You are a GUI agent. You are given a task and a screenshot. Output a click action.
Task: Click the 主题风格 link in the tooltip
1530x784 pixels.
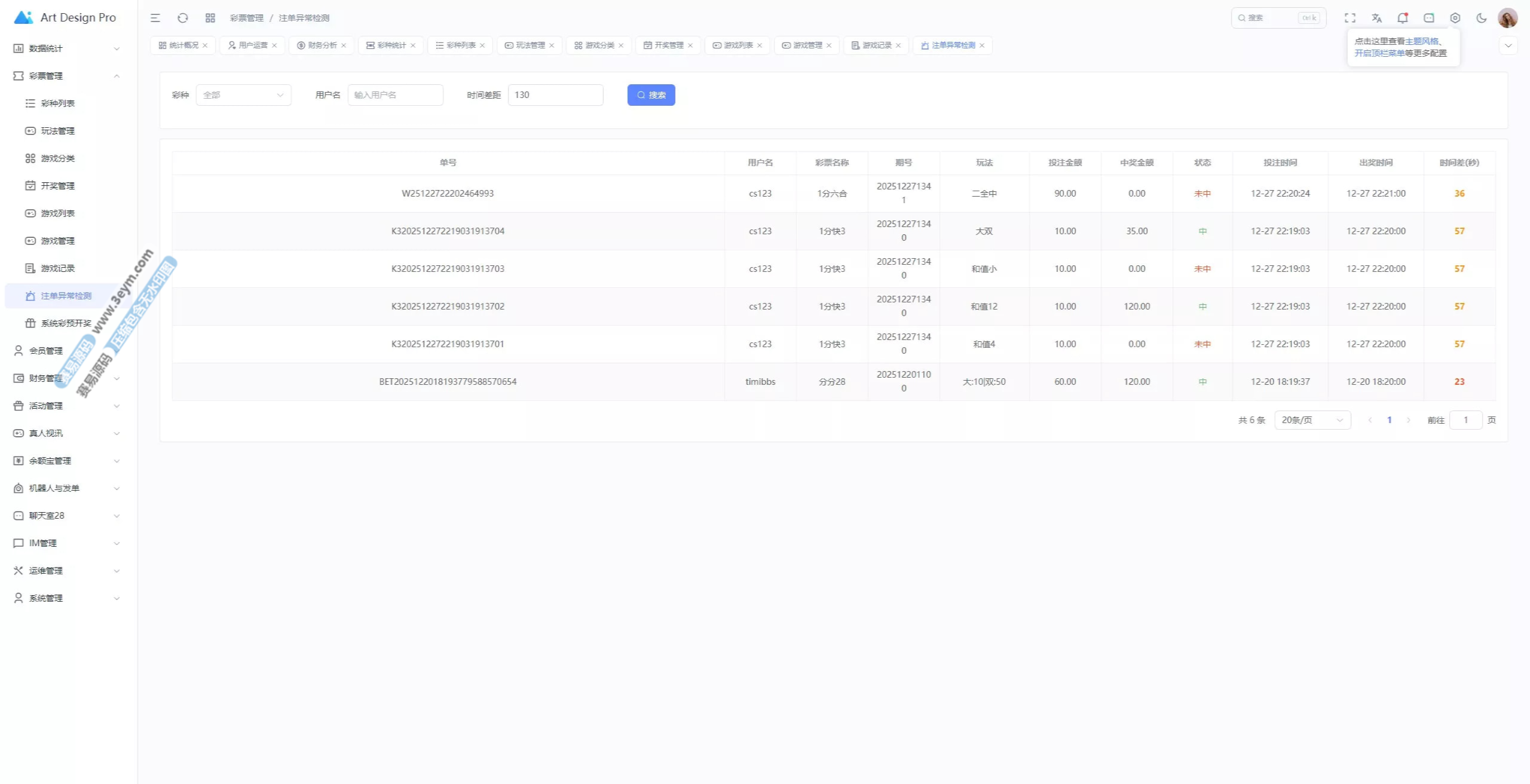(1421, 41)
